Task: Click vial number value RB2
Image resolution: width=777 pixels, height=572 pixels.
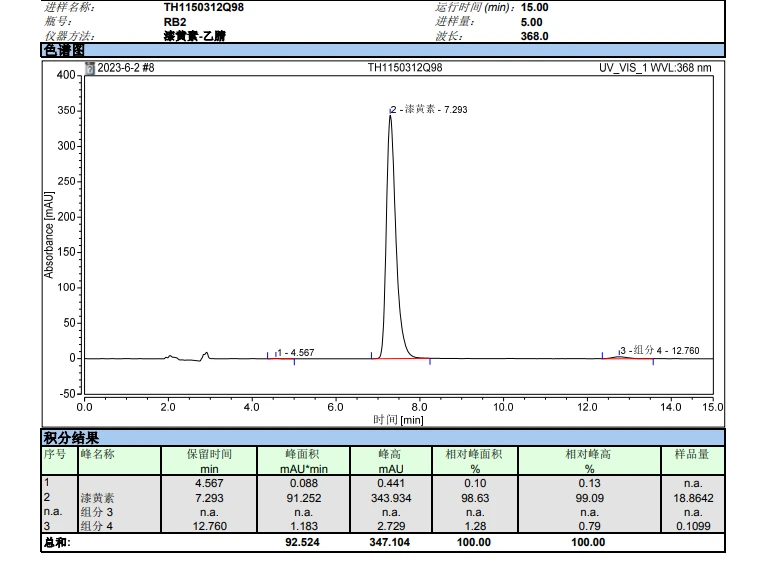Action: click(x=175, y=22)
